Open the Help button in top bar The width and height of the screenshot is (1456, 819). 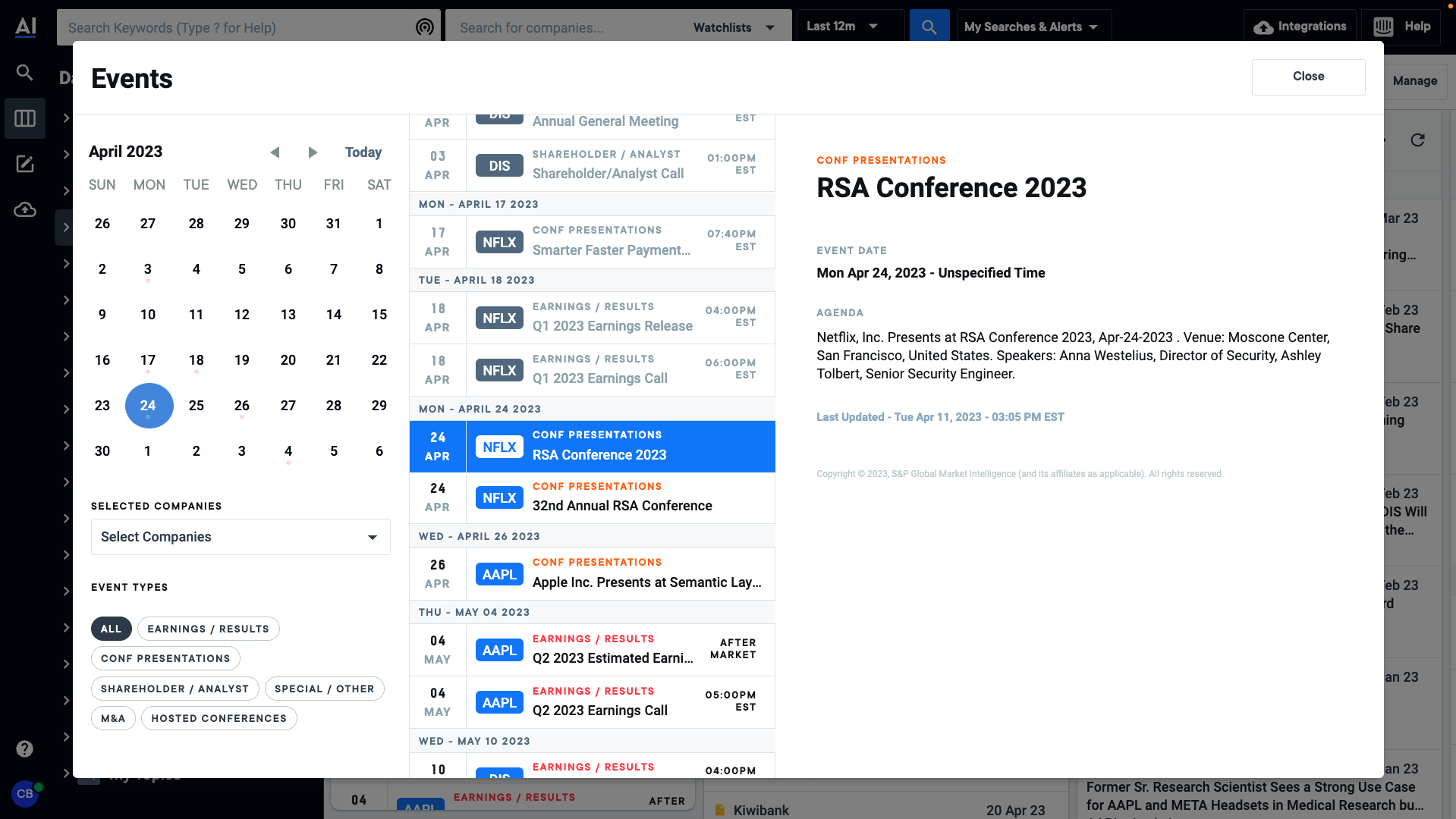tap(1401, 27)
